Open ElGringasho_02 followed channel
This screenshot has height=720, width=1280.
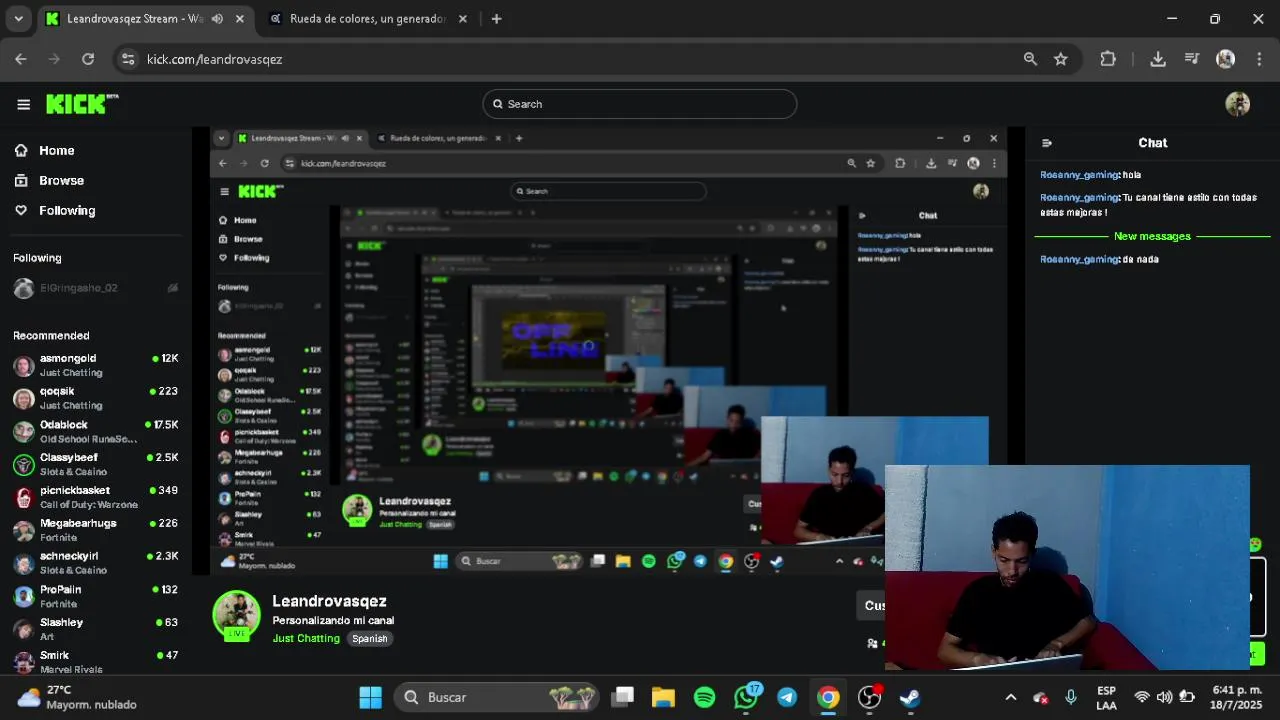click(95, 288)
